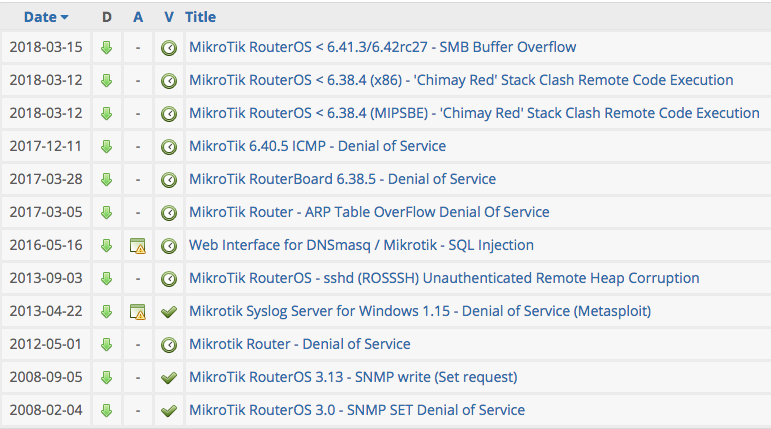The height and width of the screenshot is (429, 771).
Task: Click the vulnerable app icon for Syslog Server
Action: pyautogui.click(x=138, y=311)
